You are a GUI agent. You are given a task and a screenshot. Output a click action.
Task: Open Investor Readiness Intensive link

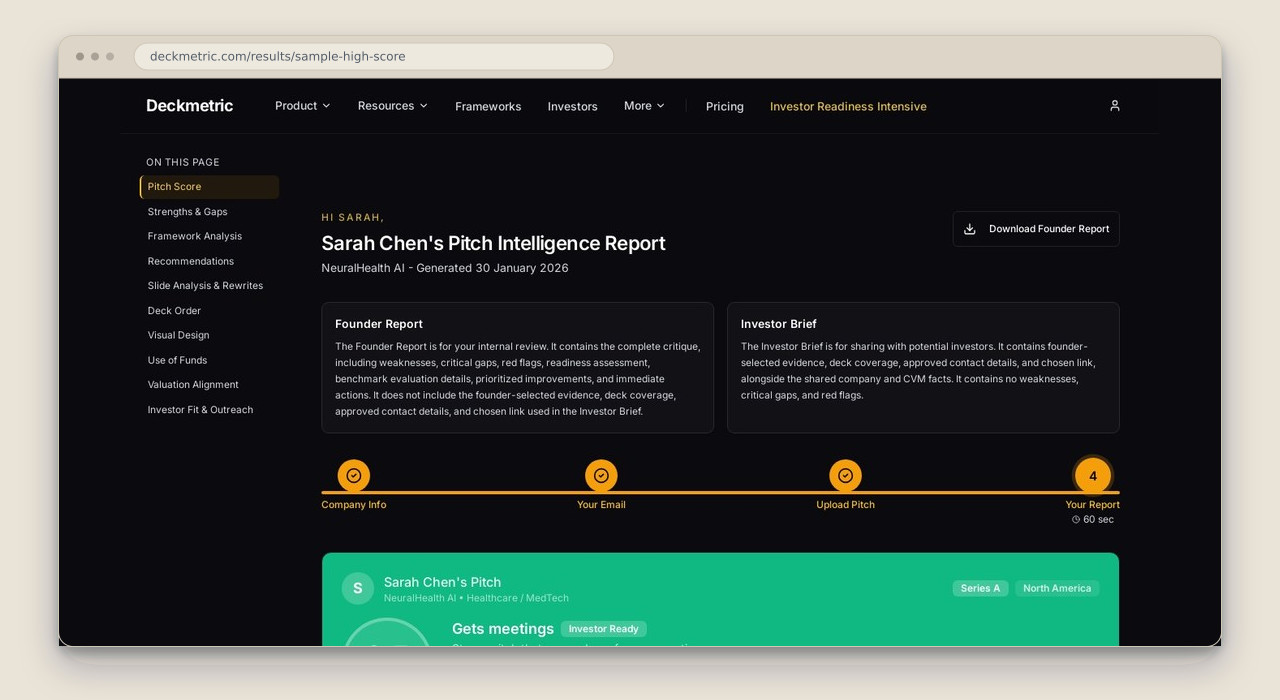tap(848, 106)
